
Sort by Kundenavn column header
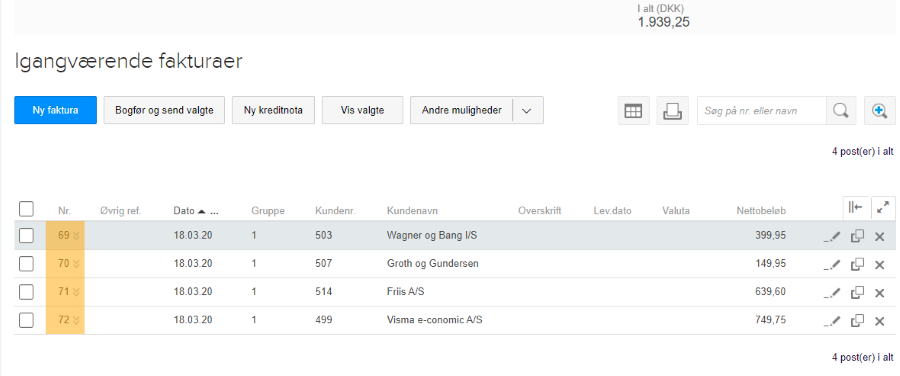click(413, 211)
